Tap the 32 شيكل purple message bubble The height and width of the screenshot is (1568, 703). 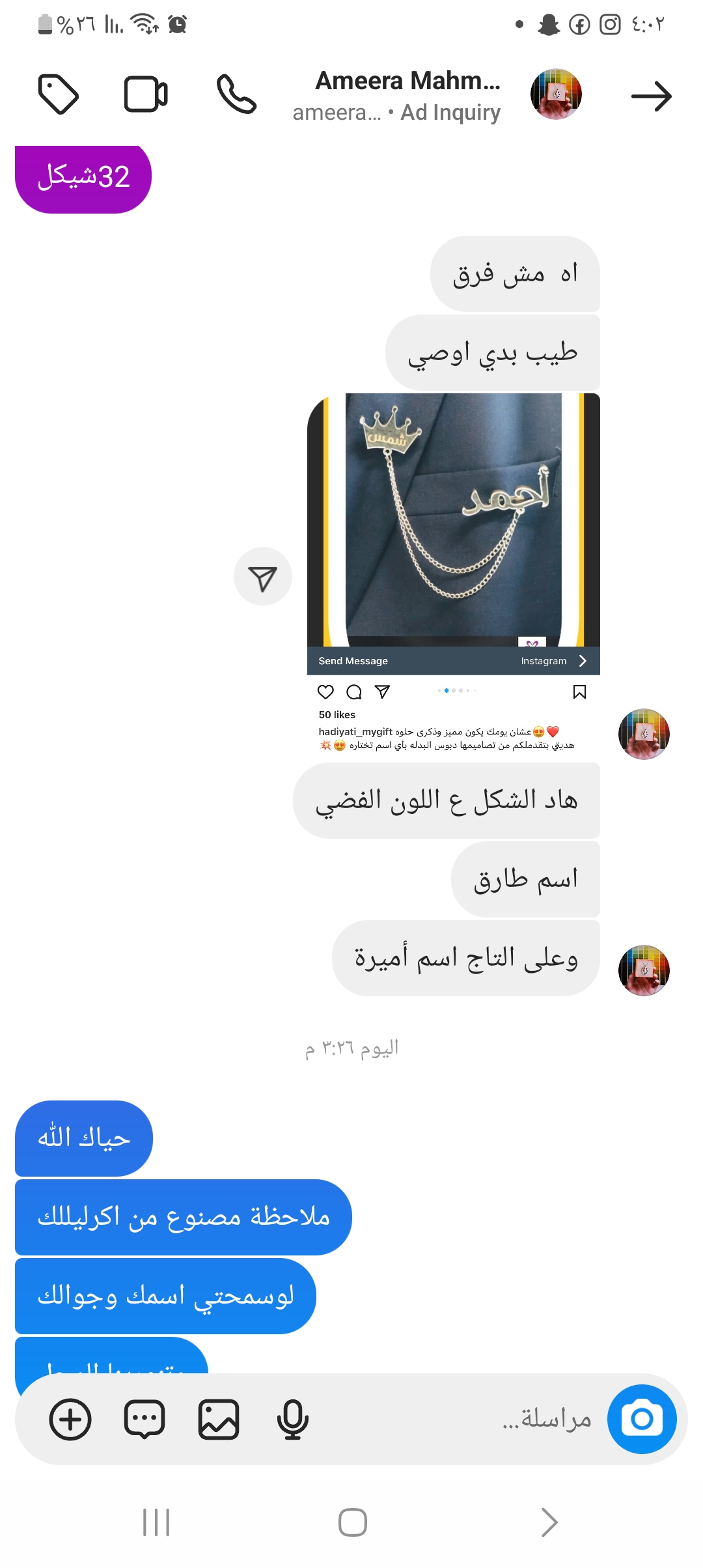click(x=83, y=177)
